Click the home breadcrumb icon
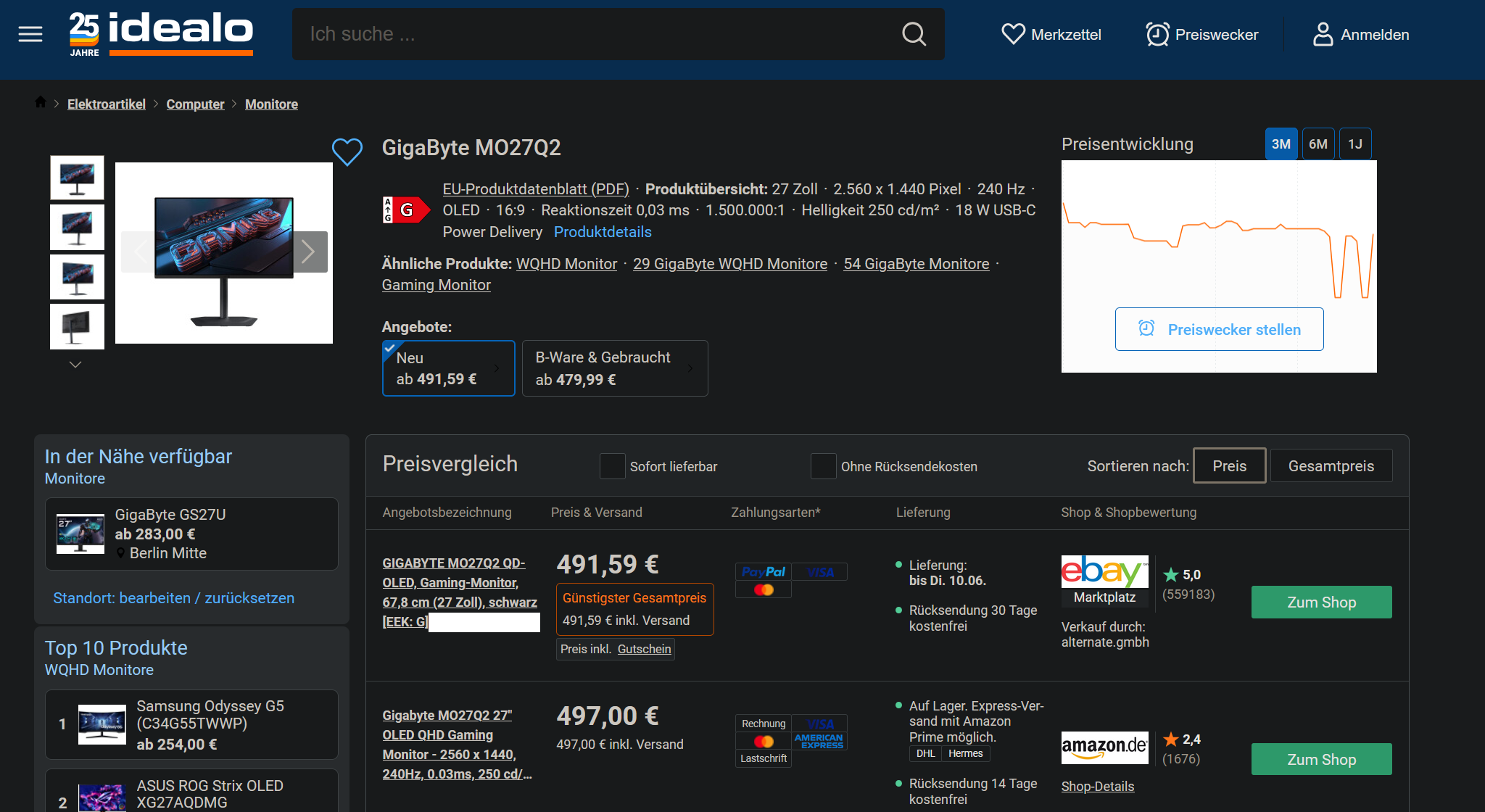The width and height of the screenshot is (1485, 812). click(40, 102)
